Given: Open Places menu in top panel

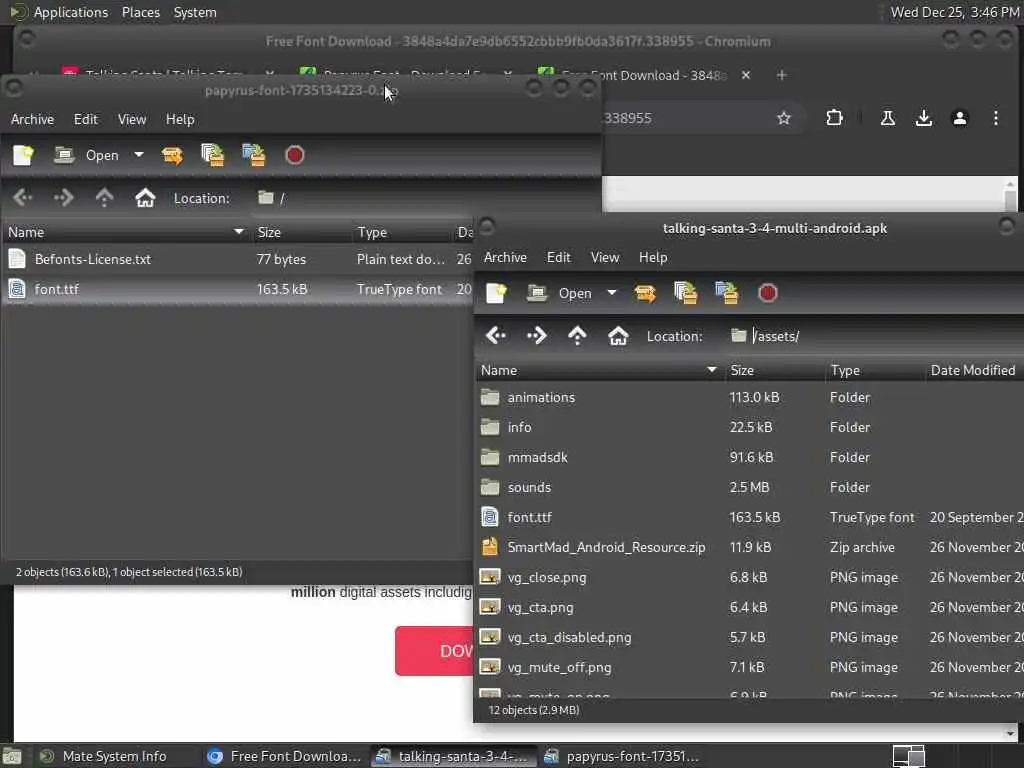Looking at the screenshot, I should pos(140,12).
